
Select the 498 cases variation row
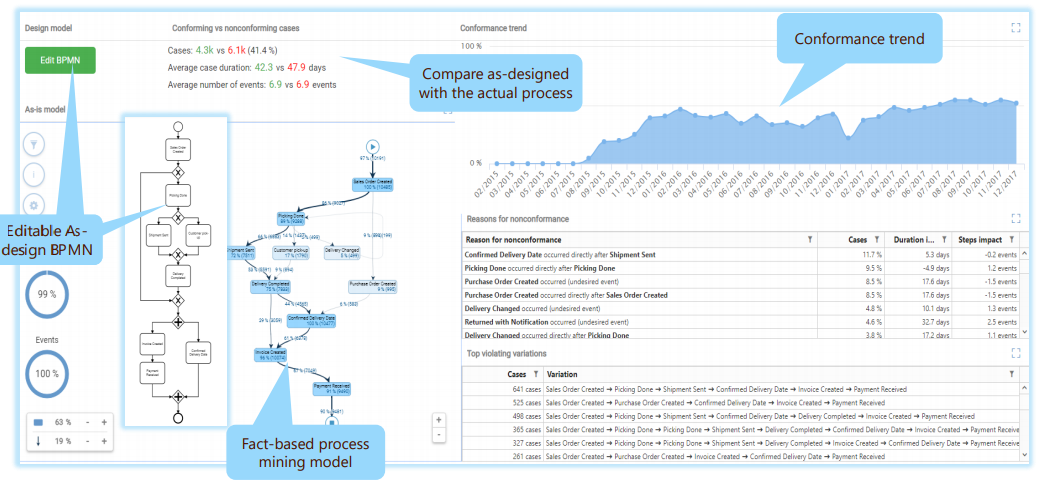[741, 417]
